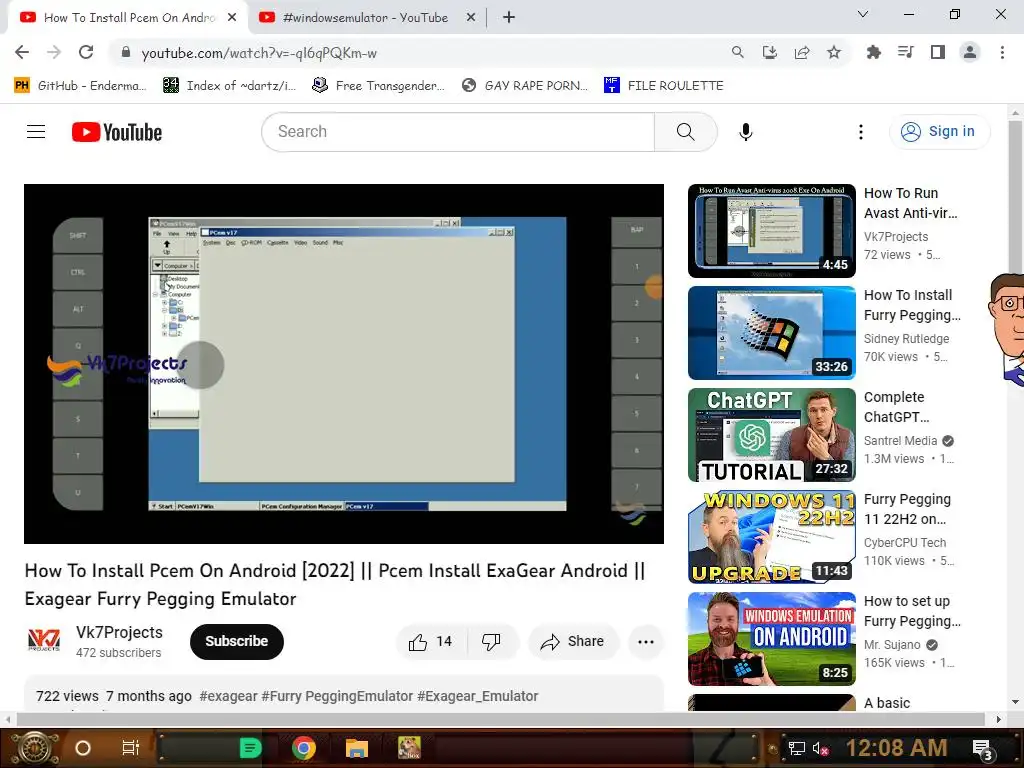Click the Share button under video
The height and width of the screenshot is (768, 1024).
click(x=573, y=641)
